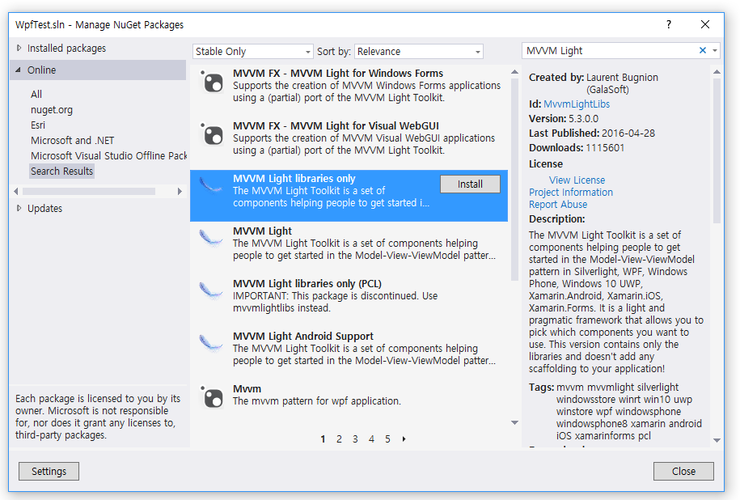
Task: Go to results page 5
Action: pyautogui.click(x=387, y=439)
